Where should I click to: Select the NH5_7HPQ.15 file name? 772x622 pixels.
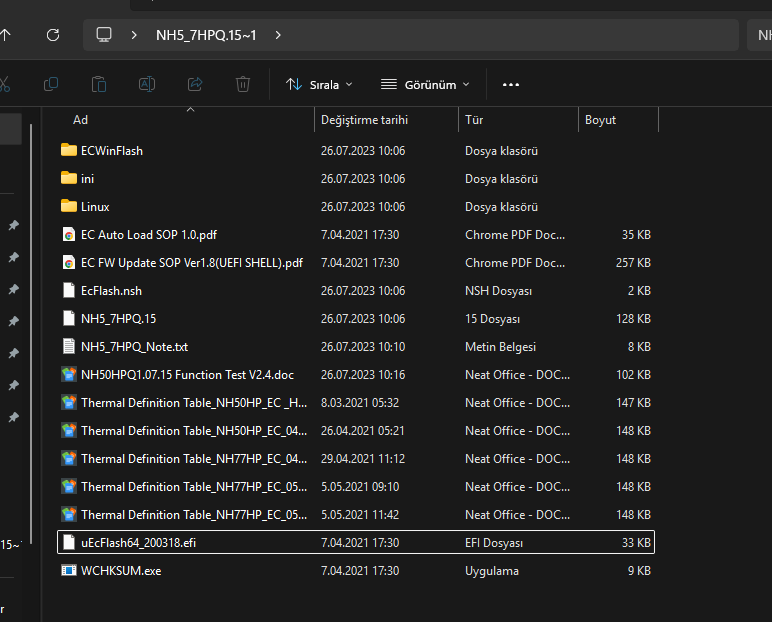point(118,319)
